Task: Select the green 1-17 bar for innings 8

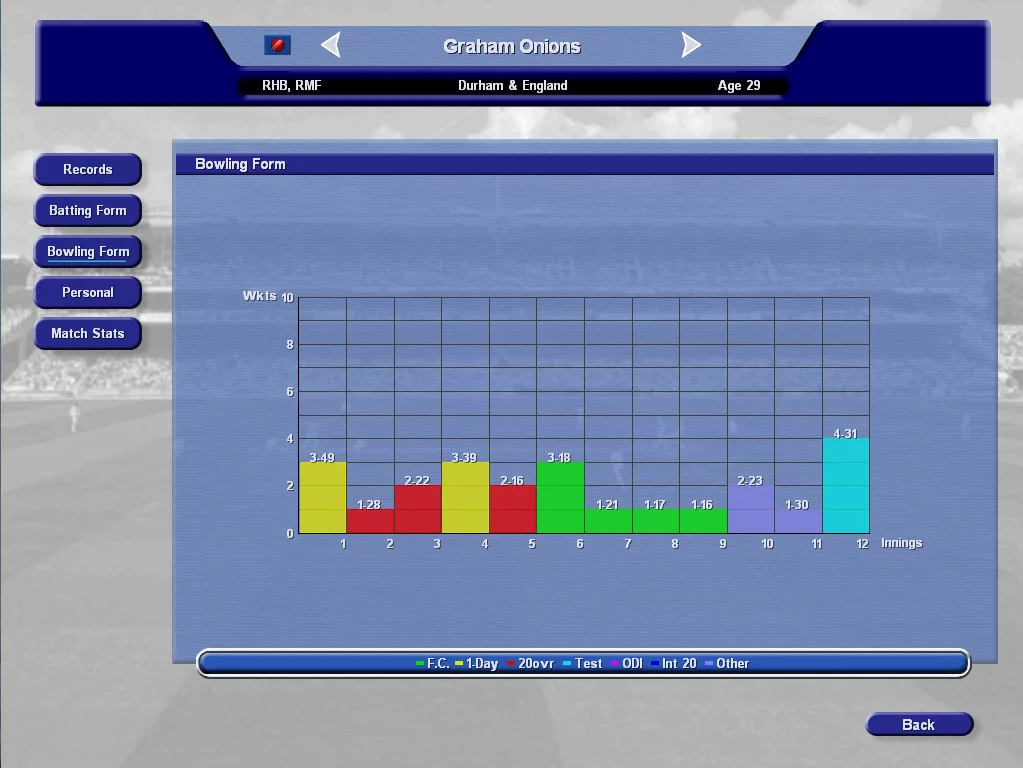Action: click(x=656, y=521)
